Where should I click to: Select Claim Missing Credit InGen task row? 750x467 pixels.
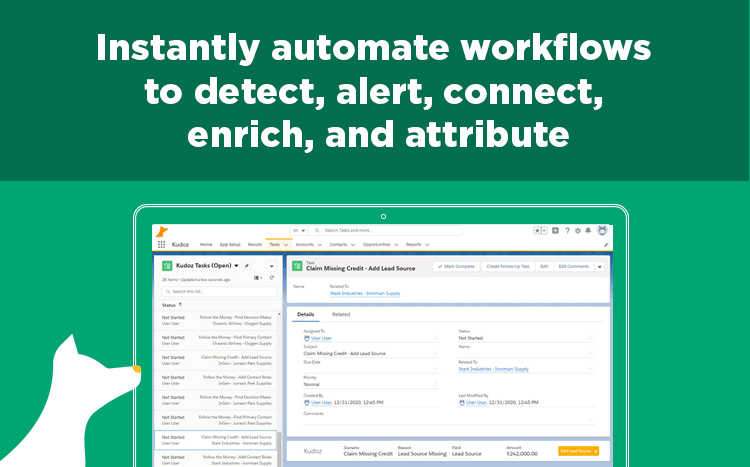[x=216, y=360]
